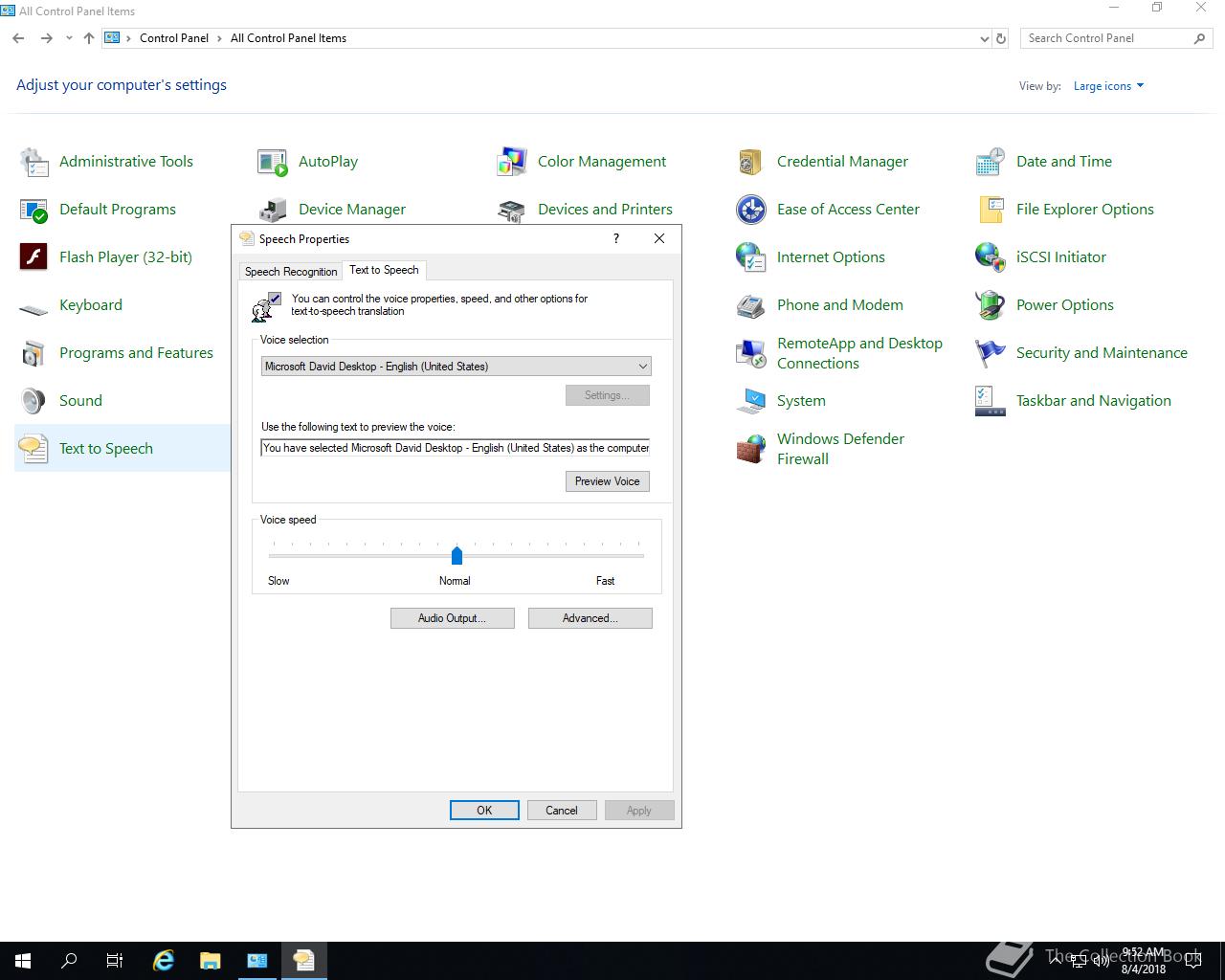Open Default Programs icon
The image size is (1225, 980).
[33, 210]
